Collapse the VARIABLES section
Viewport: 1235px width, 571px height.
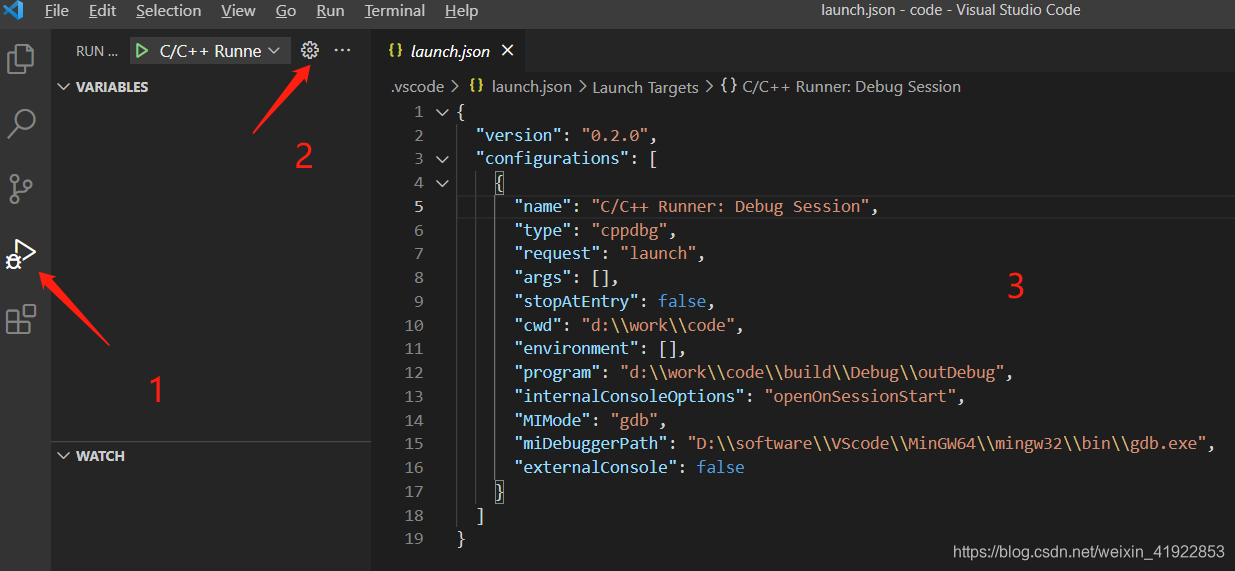[x=64, y=87]
